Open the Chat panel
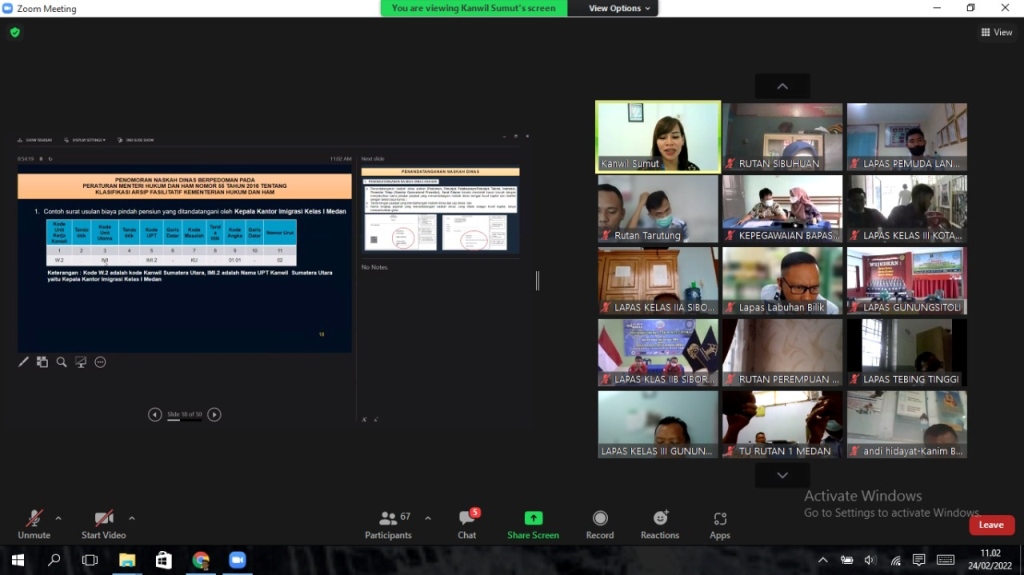The width and height of the screenshot is (1024, 575). (467, 524)
